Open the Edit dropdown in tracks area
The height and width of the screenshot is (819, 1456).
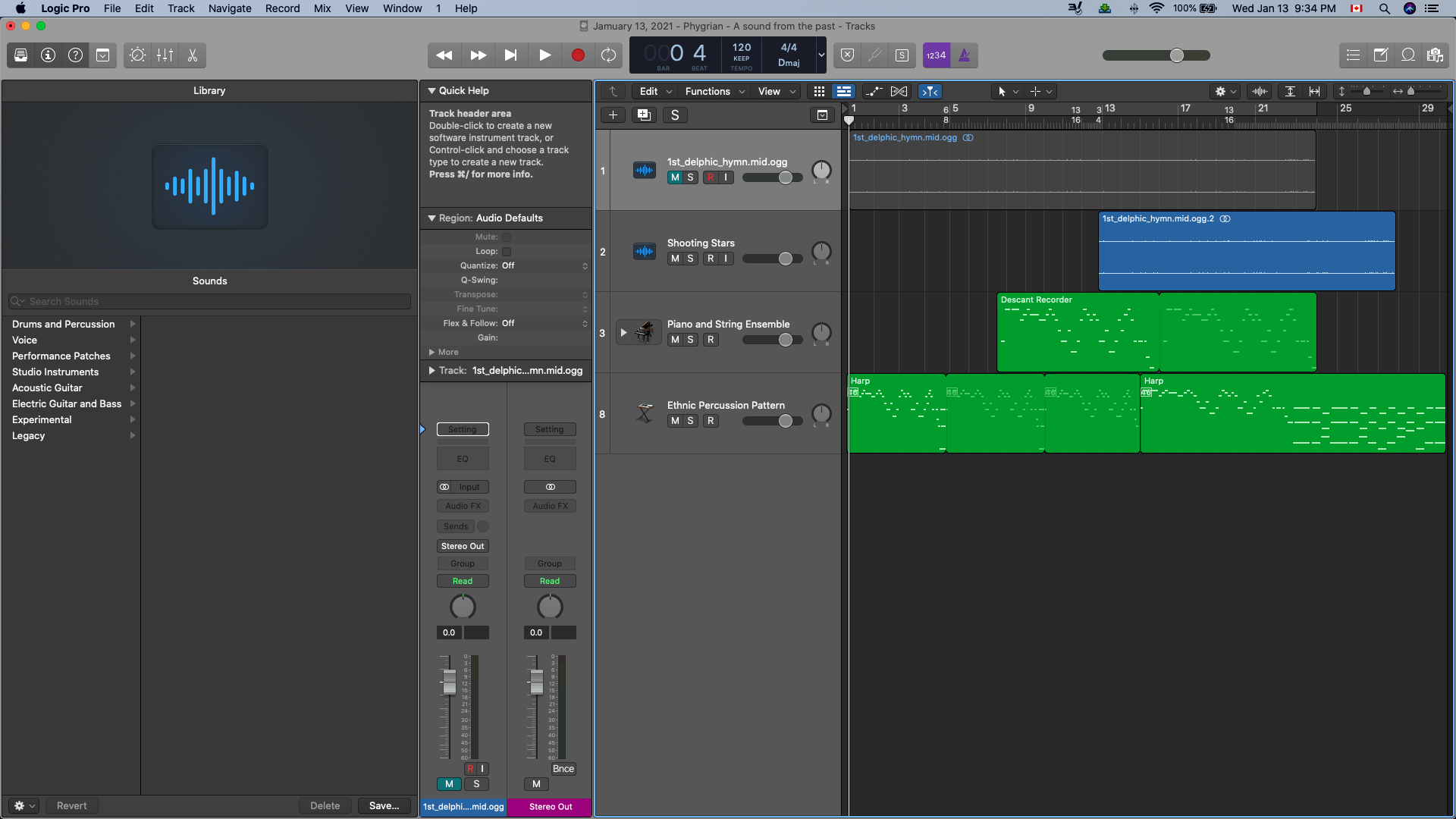(655, 92)
